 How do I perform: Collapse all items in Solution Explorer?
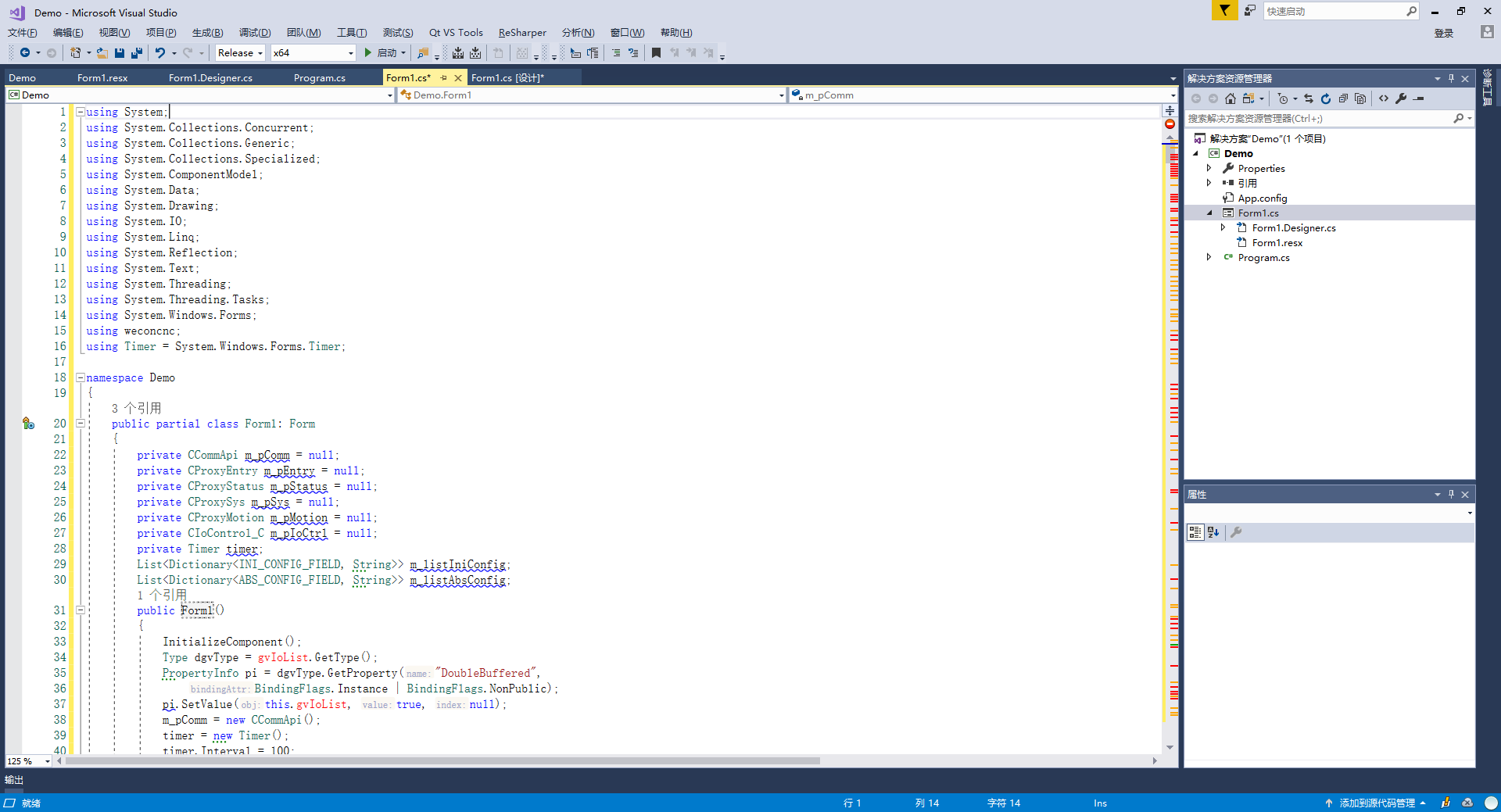[1343, 98]
